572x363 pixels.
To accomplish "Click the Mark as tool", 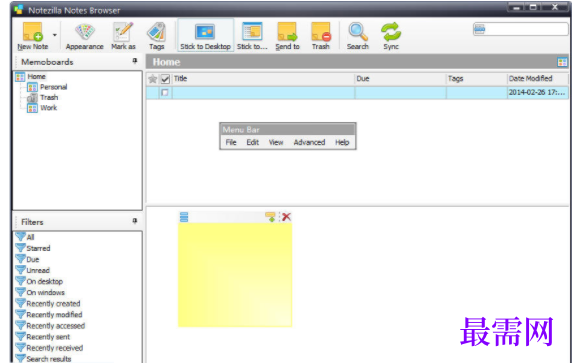I will tap(123, 36).
